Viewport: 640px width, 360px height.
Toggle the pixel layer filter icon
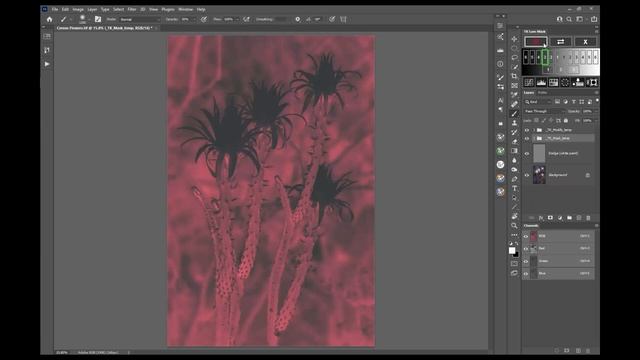(x=557, y=102)
